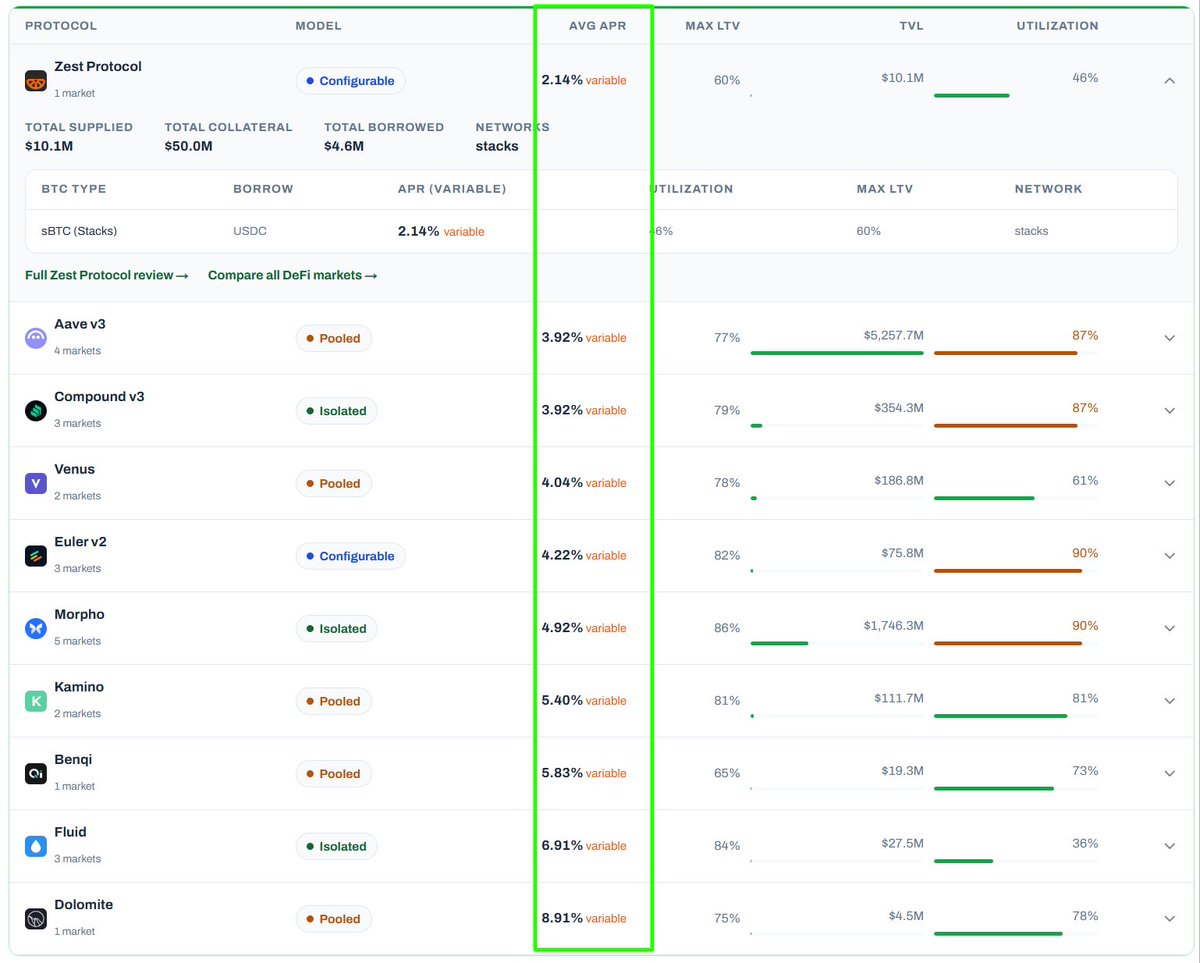This screenshot has width=1200, height=963.
Task: Sort by the top MAX LTV column header
Action: point(713,26)
